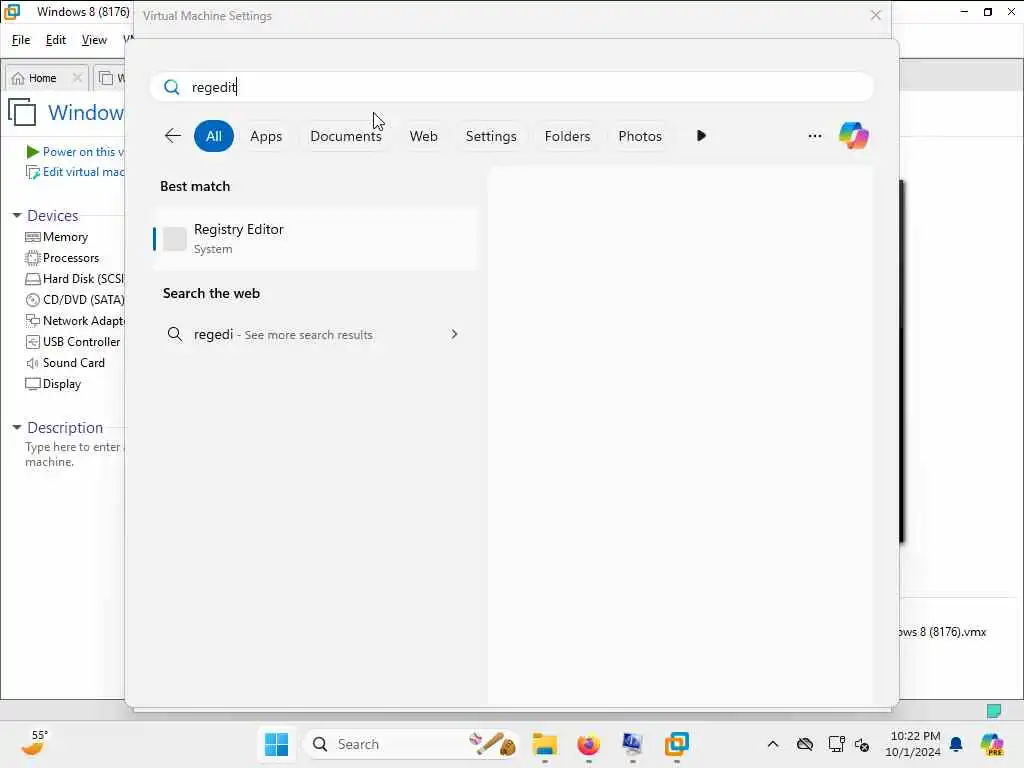Viewport: 1024px width, 768px height.
Task: Filter results by Settings
Action: pyautogui.click(x=490, y=136)
